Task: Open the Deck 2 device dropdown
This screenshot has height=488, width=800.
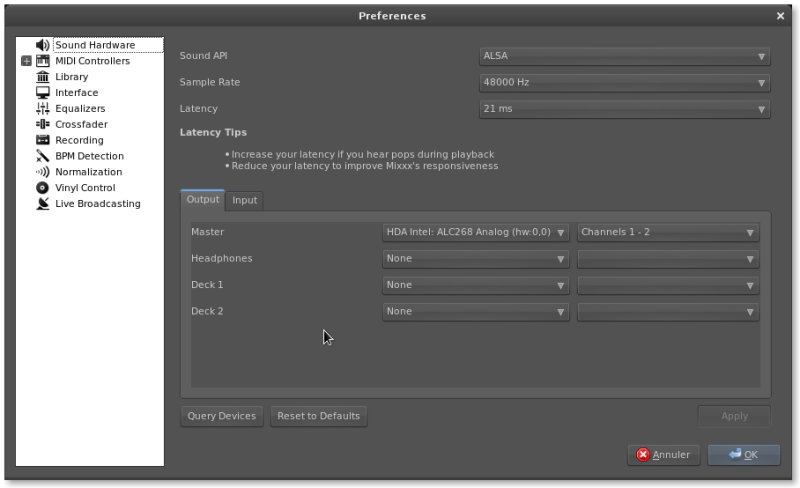Action: pyautogui.click(x=476, y=311)
